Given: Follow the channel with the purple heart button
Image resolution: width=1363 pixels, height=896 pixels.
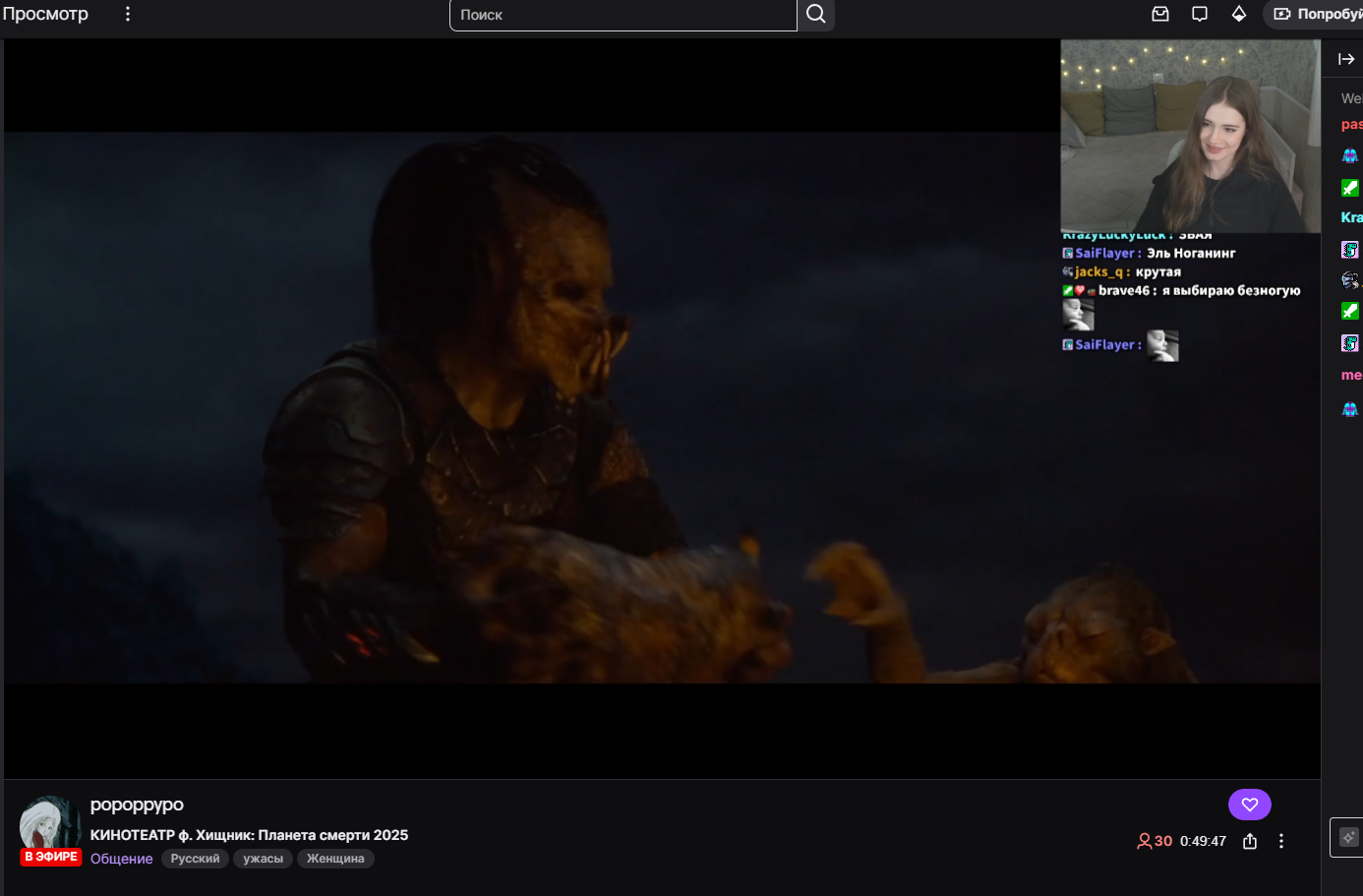Looking at the screenshot, I should (1250, 805).
